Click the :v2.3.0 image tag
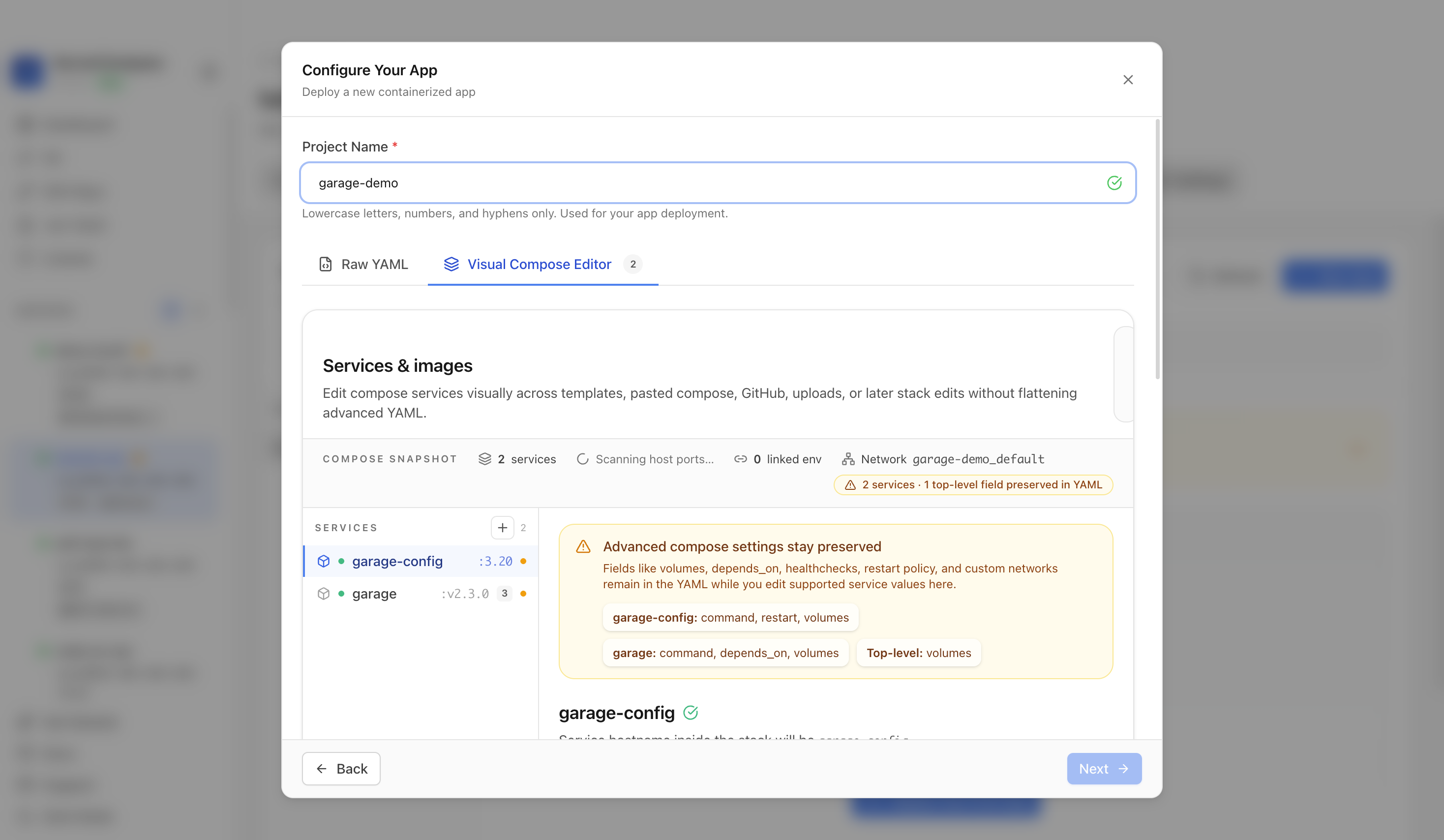 tap(465, 594)
